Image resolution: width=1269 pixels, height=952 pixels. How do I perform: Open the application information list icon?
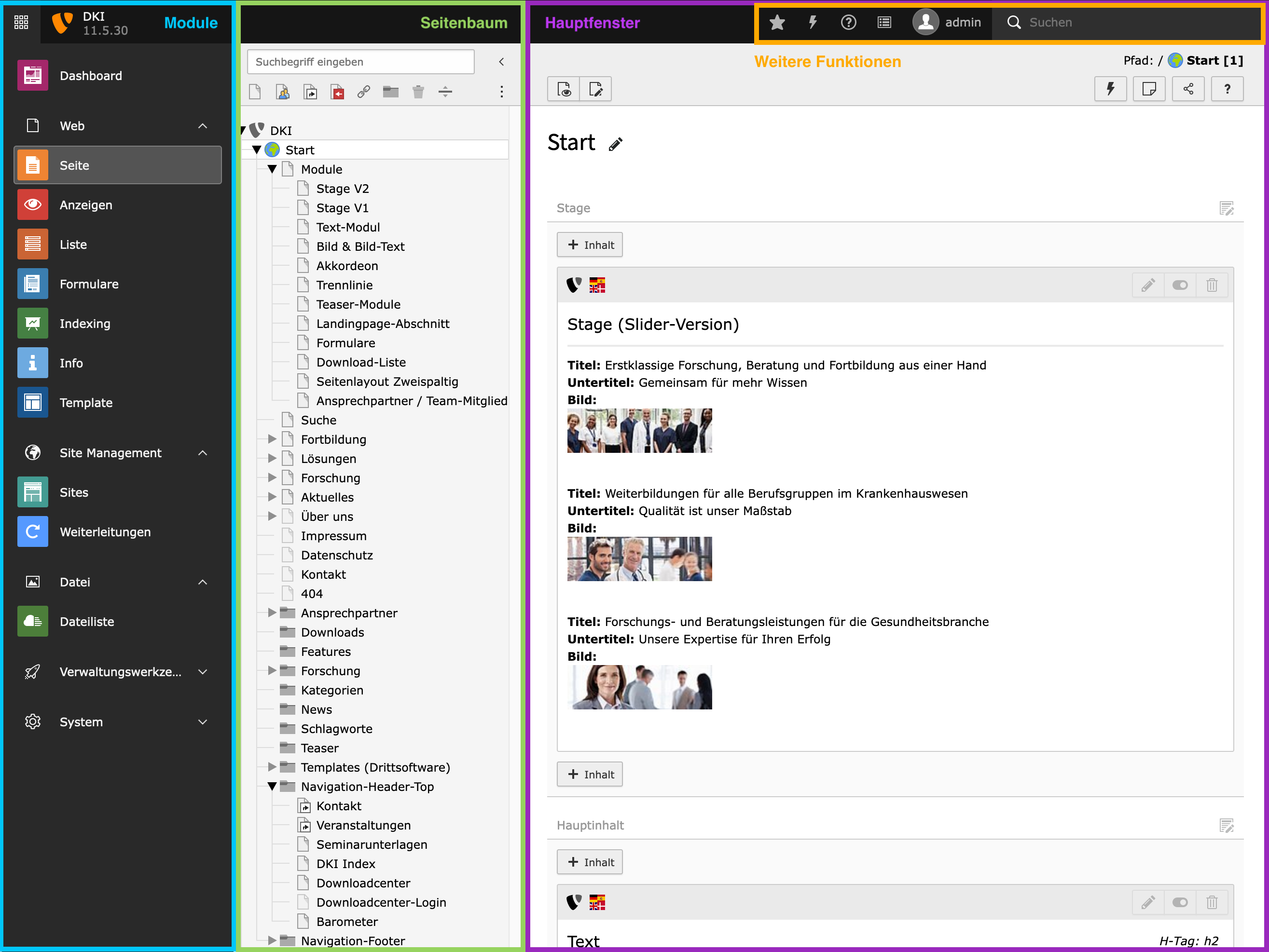point(884,22)
